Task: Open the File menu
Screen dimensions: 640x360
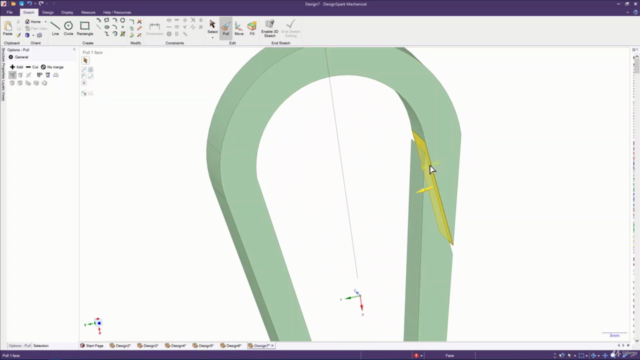Action: point(9,13)
